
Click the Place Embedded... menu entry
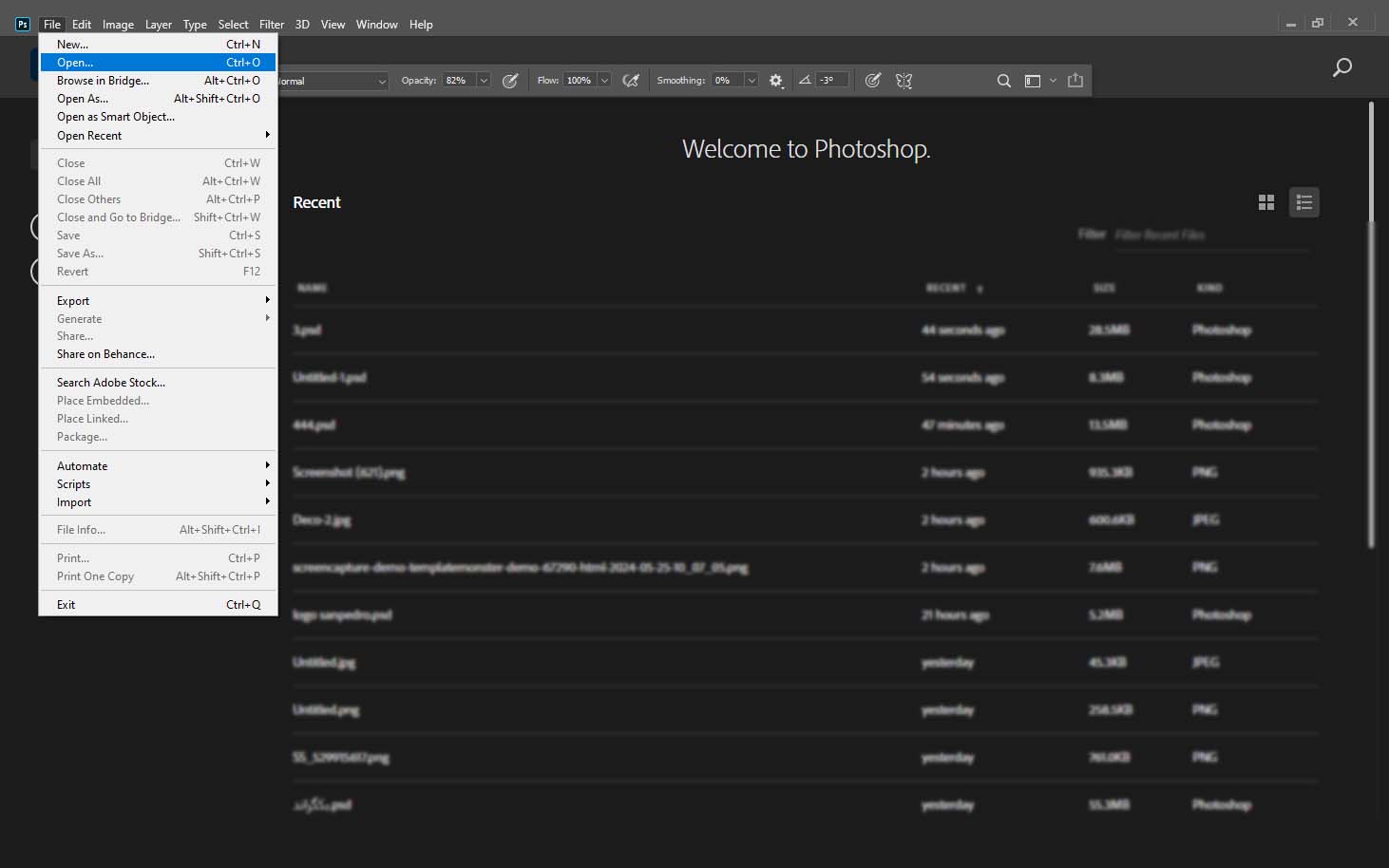point(158,401)
